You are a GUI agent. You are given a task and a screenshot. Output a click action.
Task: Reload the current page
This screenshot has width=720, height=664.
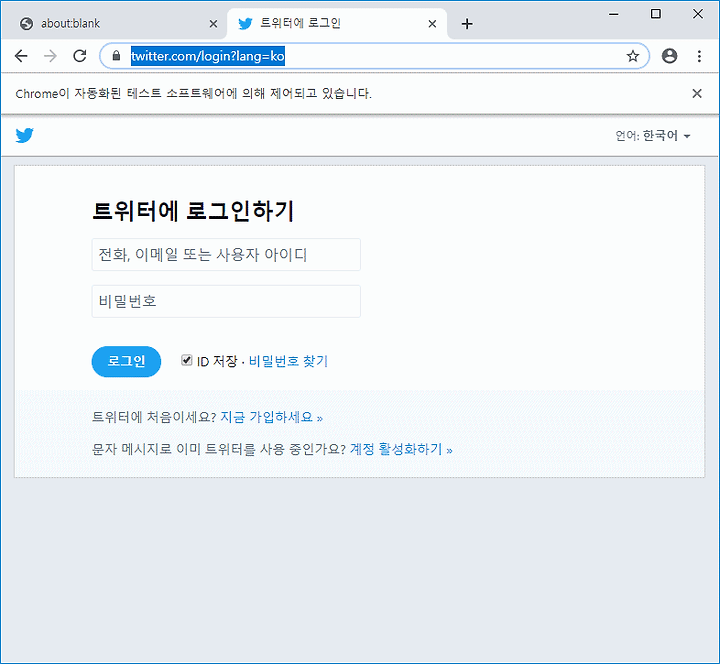(x=80, y=56)
